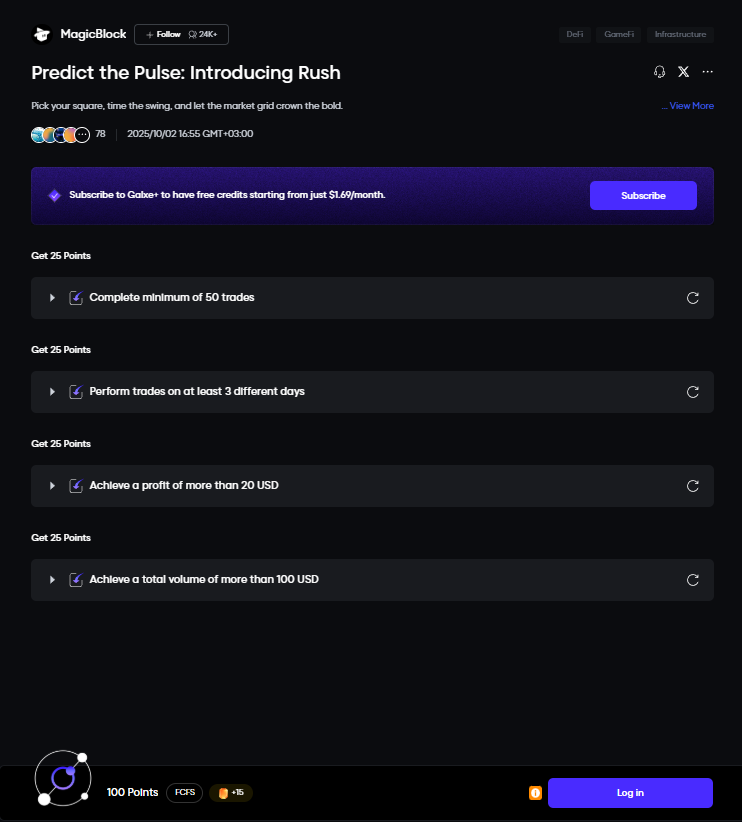This screenshot has height=822, width=742.
Task: Open the three-dot more options menu
Action: pyautogui.click(x=708, y=72)
